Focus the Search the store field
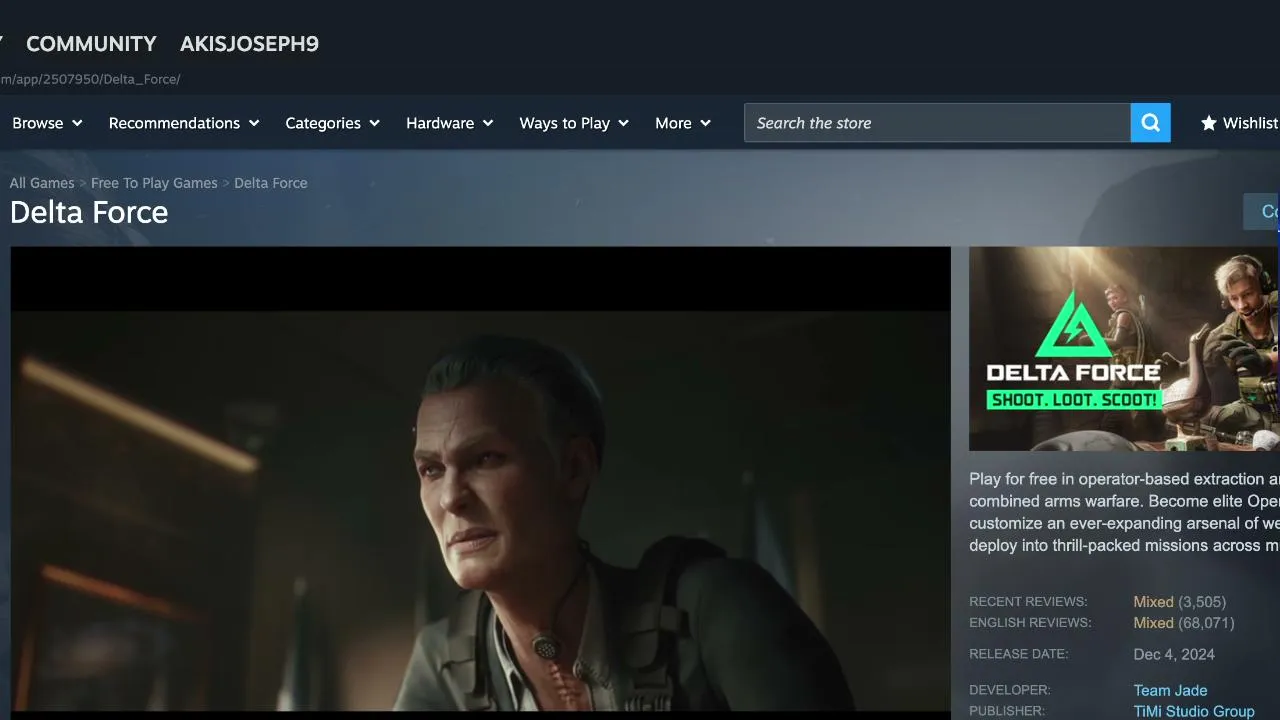The height and width of the screenshot is (720, 1280). click(x=937, y=123)
